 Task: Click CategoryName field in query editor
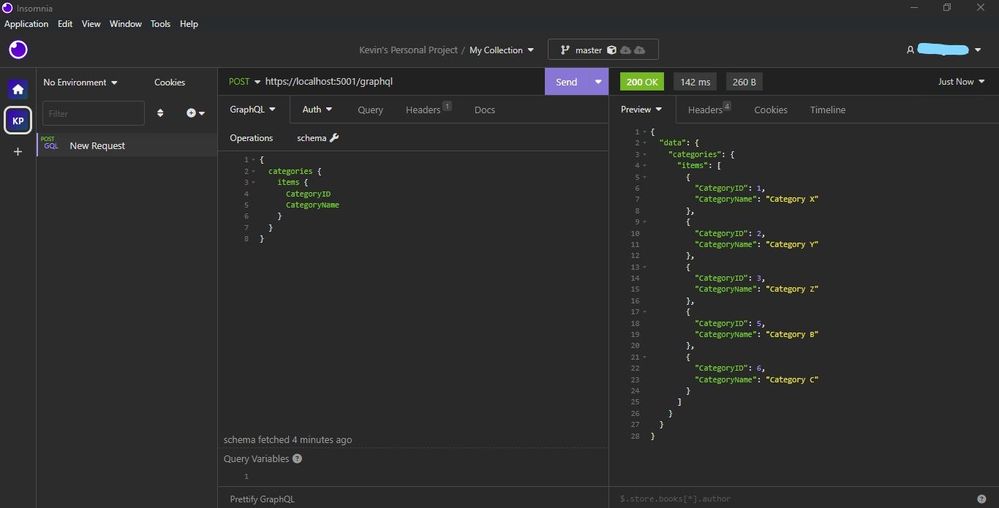click(312, 205)
